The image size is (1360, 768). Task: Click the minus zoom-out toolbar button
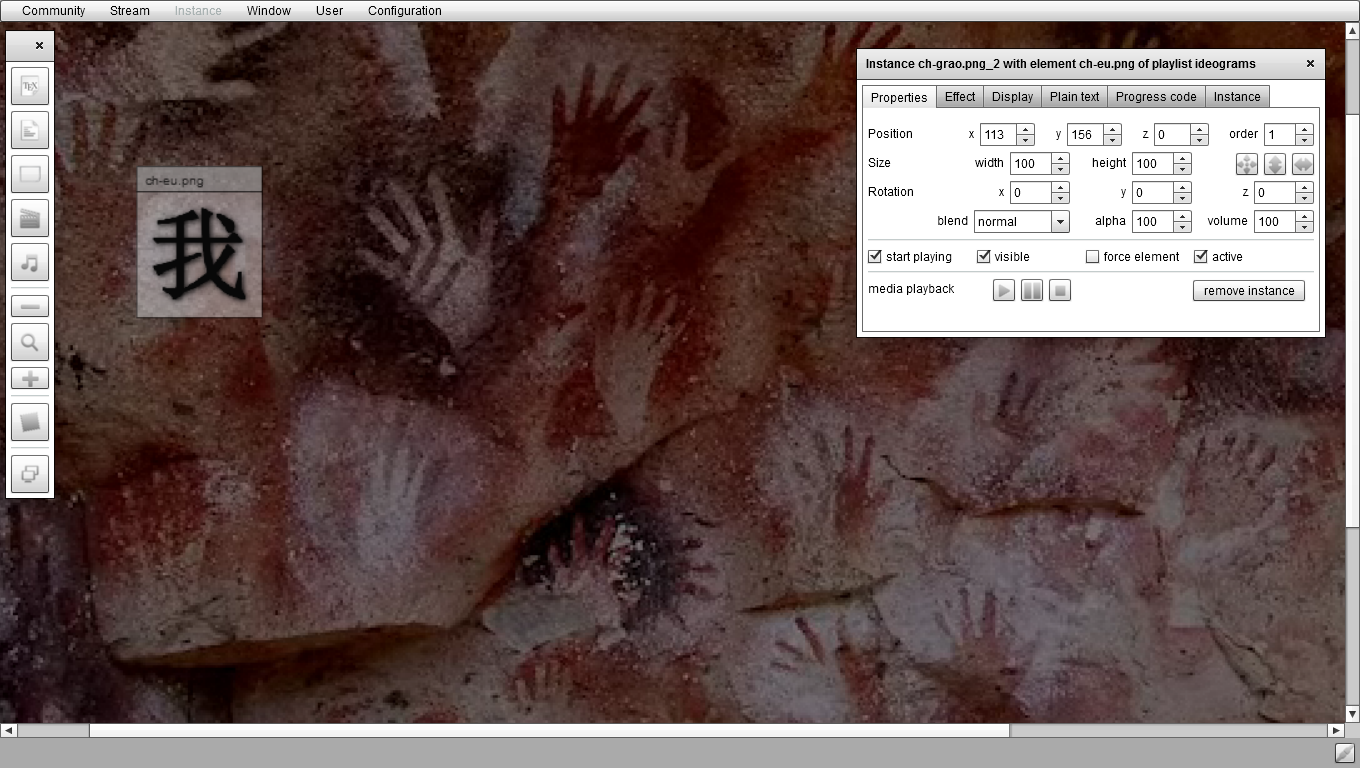click(30, 306)
